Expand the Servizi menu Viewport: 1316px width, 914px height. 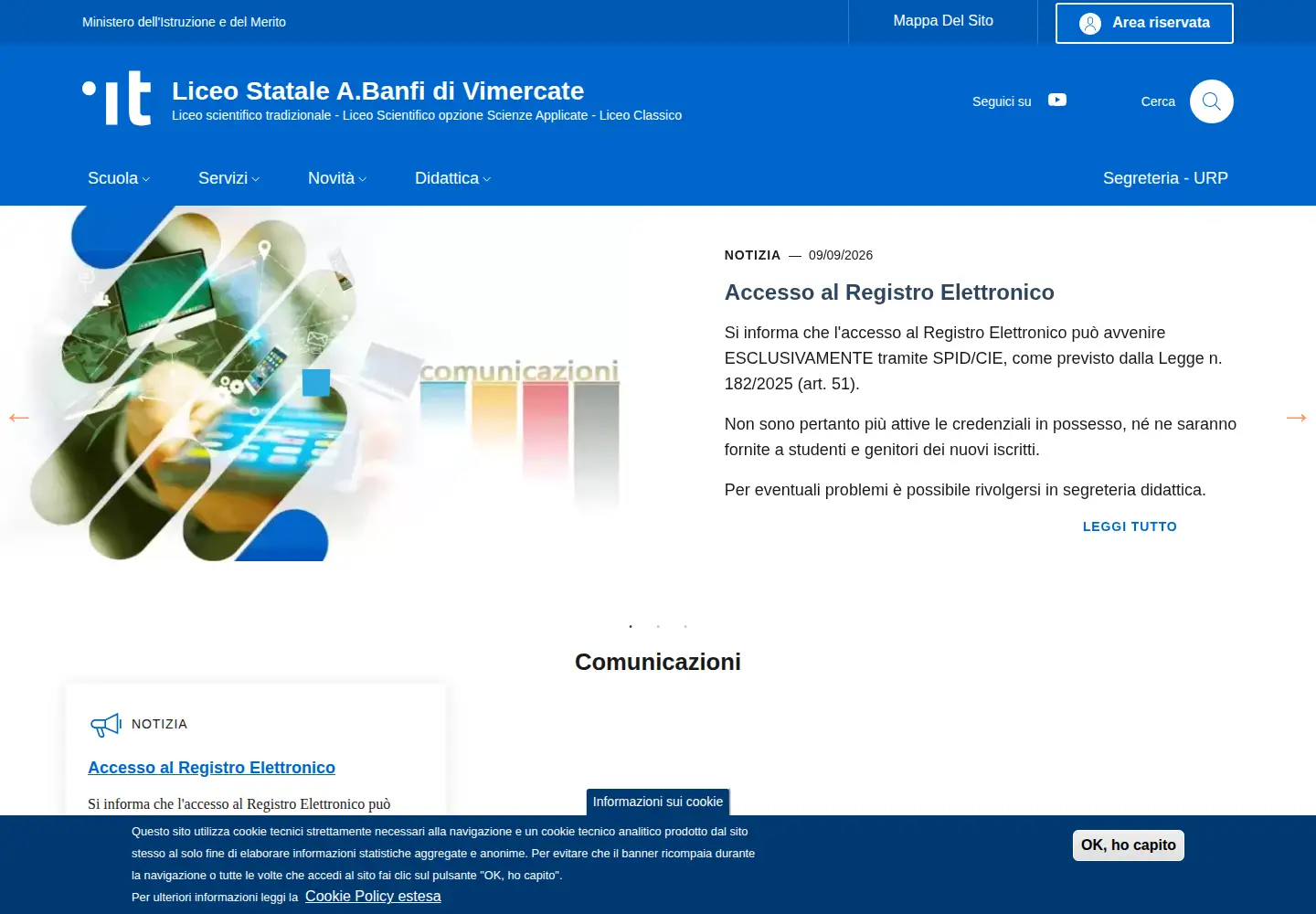228,178
